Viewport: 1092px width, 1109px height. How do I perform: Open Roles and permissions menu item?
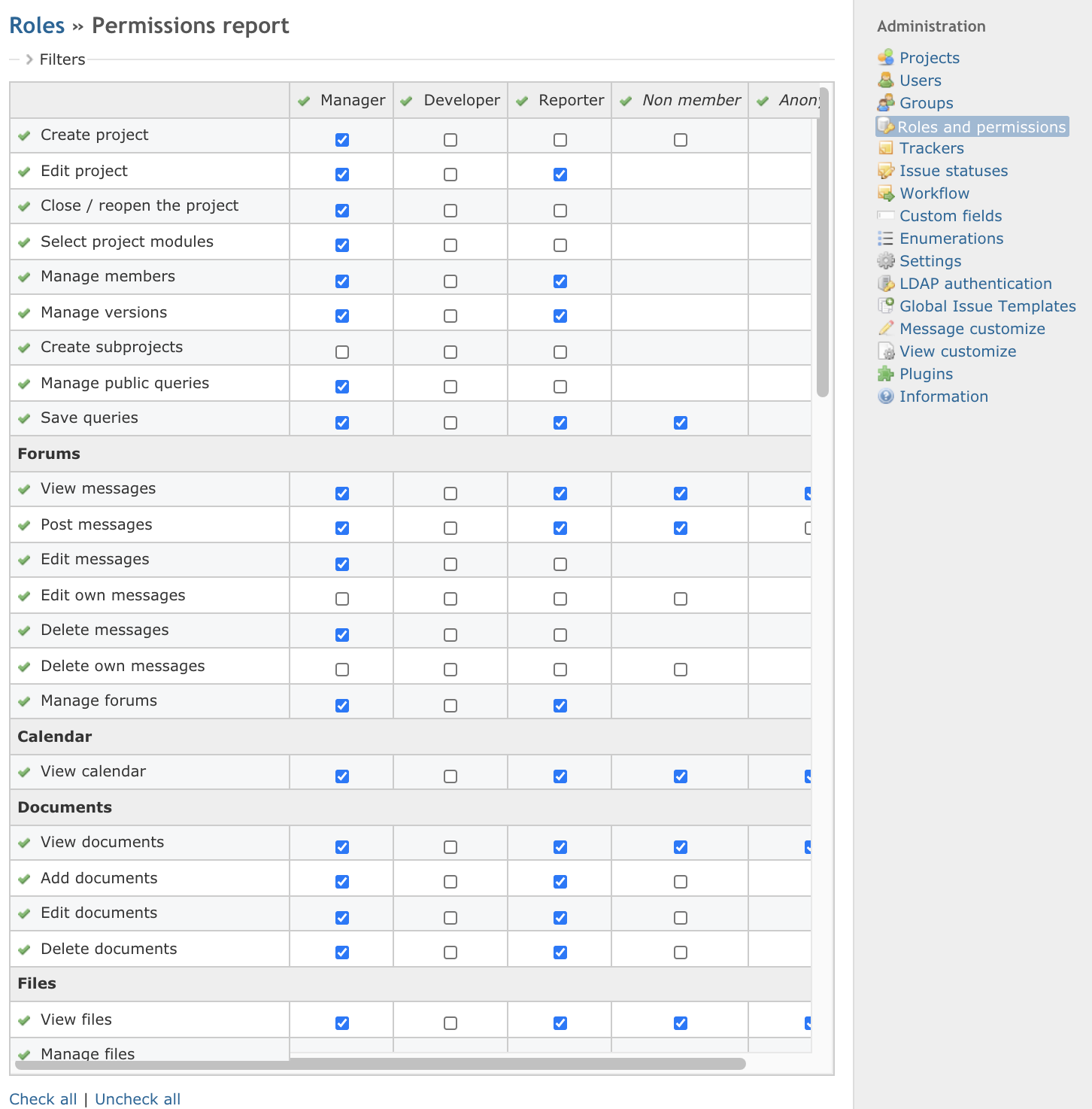pyautogui.click(x=972, y=126)
